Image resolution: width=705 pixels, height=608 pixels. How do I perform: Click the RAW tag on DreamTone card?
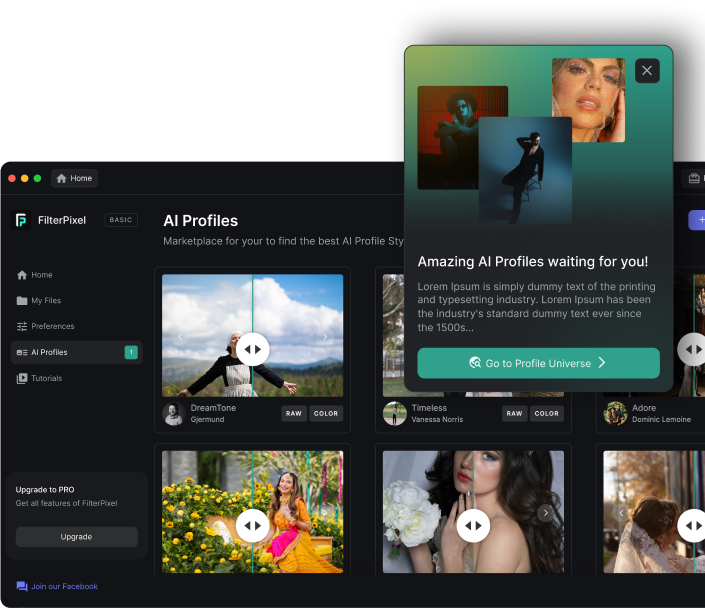click(x=294, y=413)
